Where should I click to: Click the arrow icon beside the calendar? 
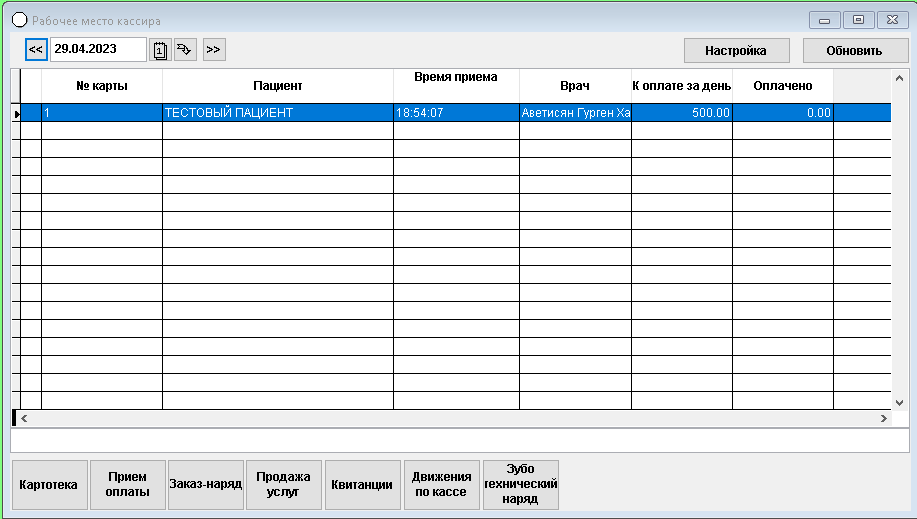tap(185, 49)
